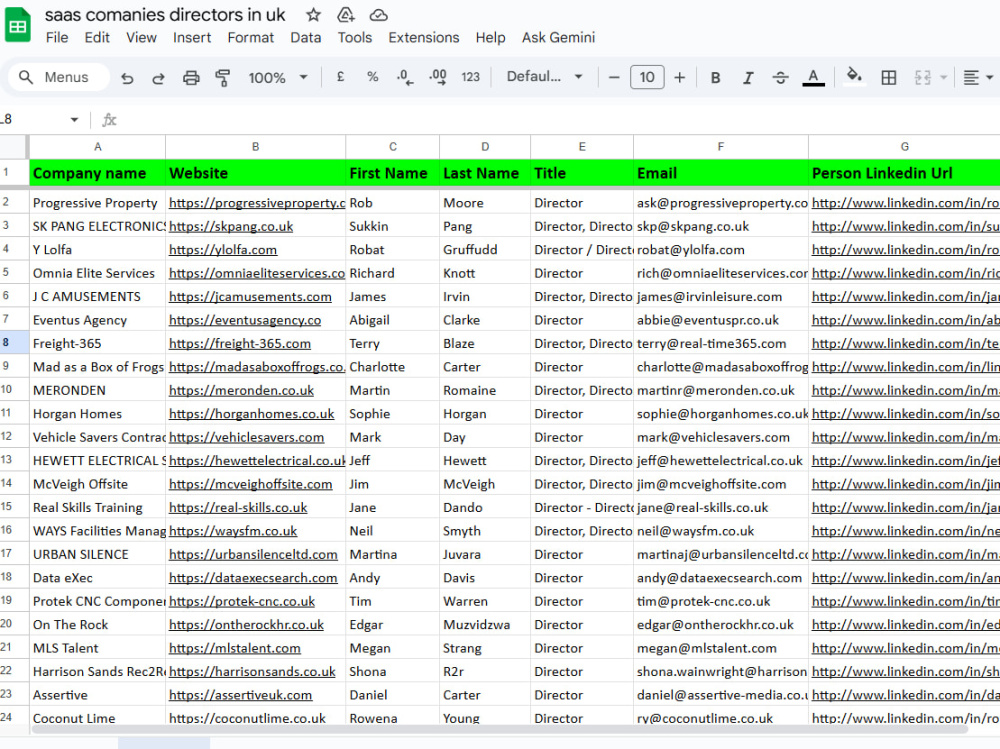
Task: Open font family Default dropdown
Action: [x=545, y=77]
